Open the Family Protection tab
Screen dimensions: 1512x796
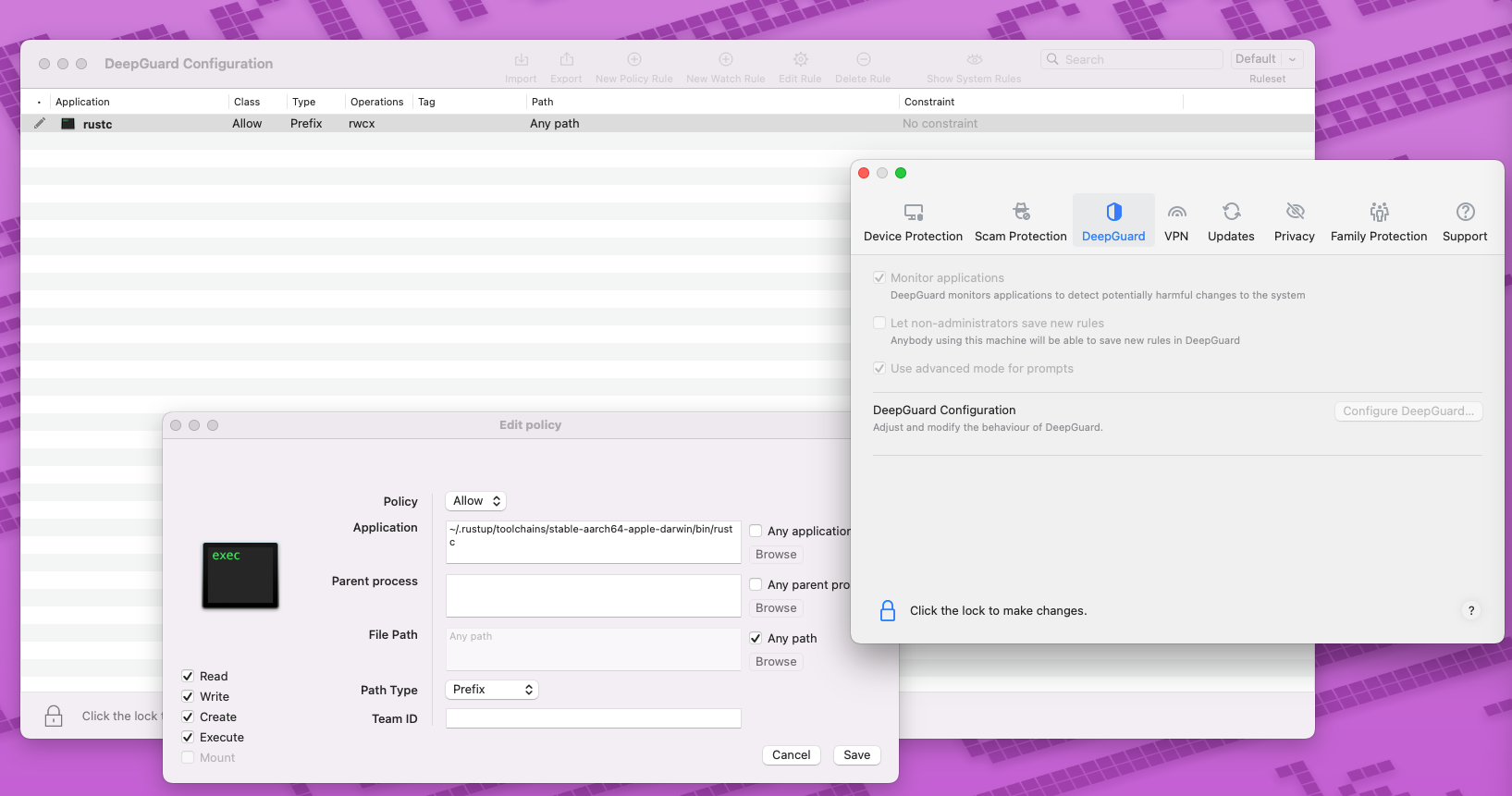click(1379, 222)
